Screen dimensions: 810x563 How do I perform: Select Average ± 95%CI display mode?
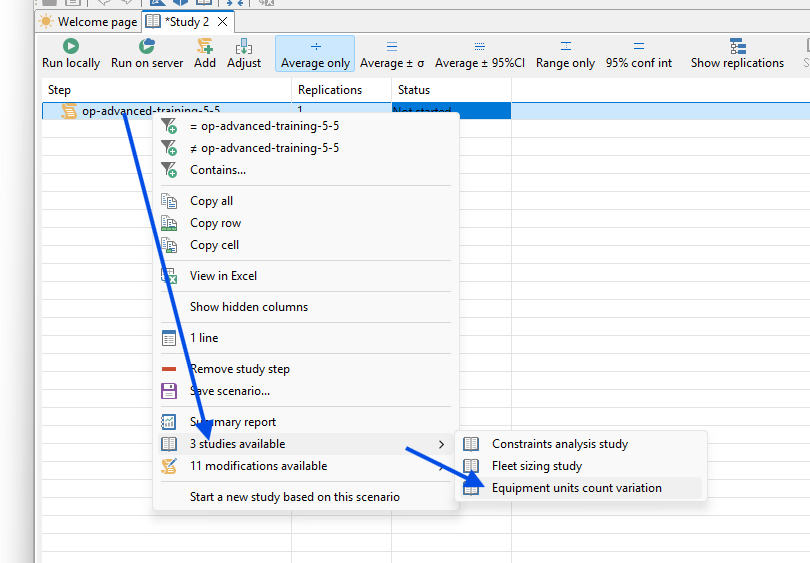click(480, 54)
